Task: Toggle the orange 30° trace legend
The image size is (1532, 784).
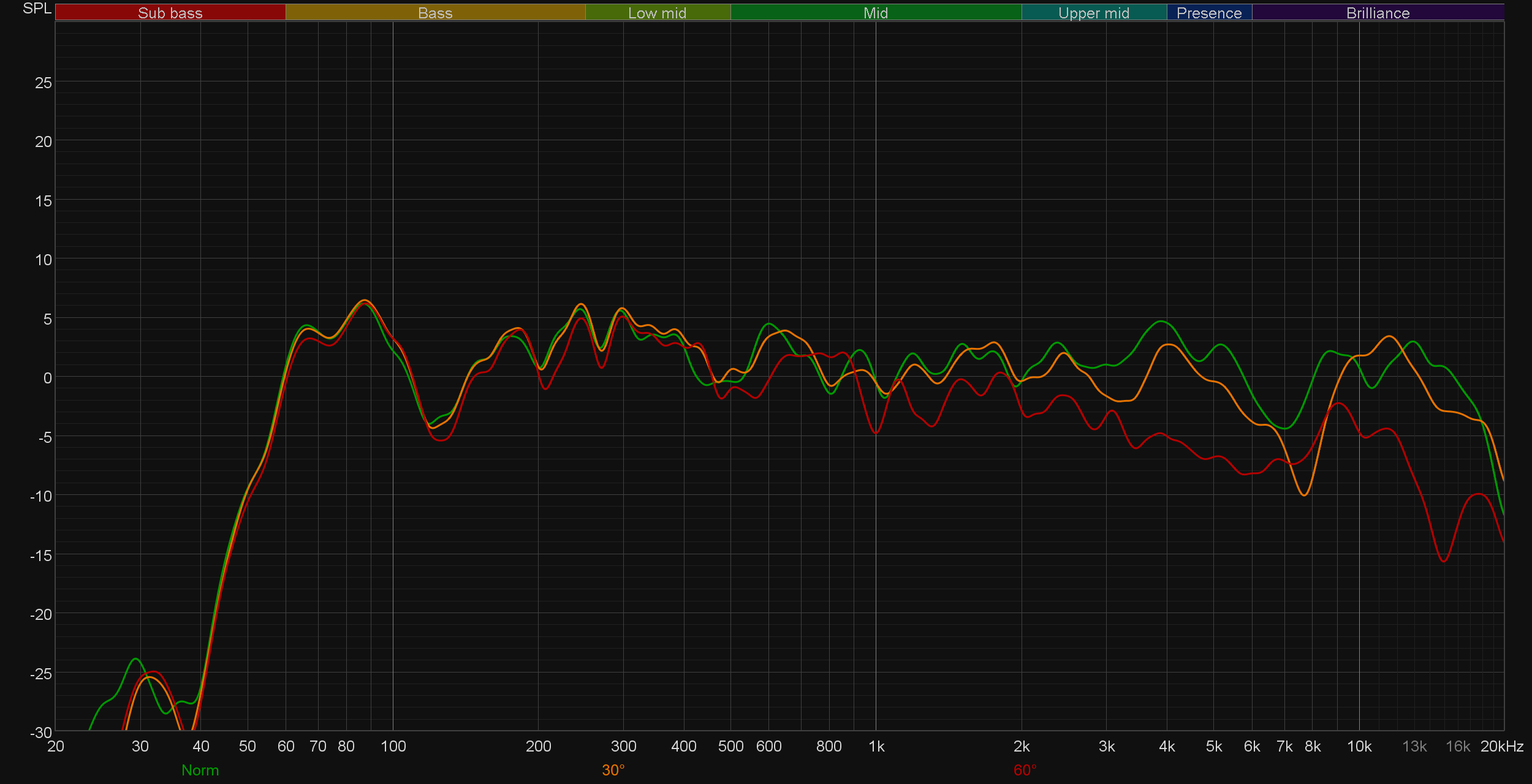Action: [613, 770]
